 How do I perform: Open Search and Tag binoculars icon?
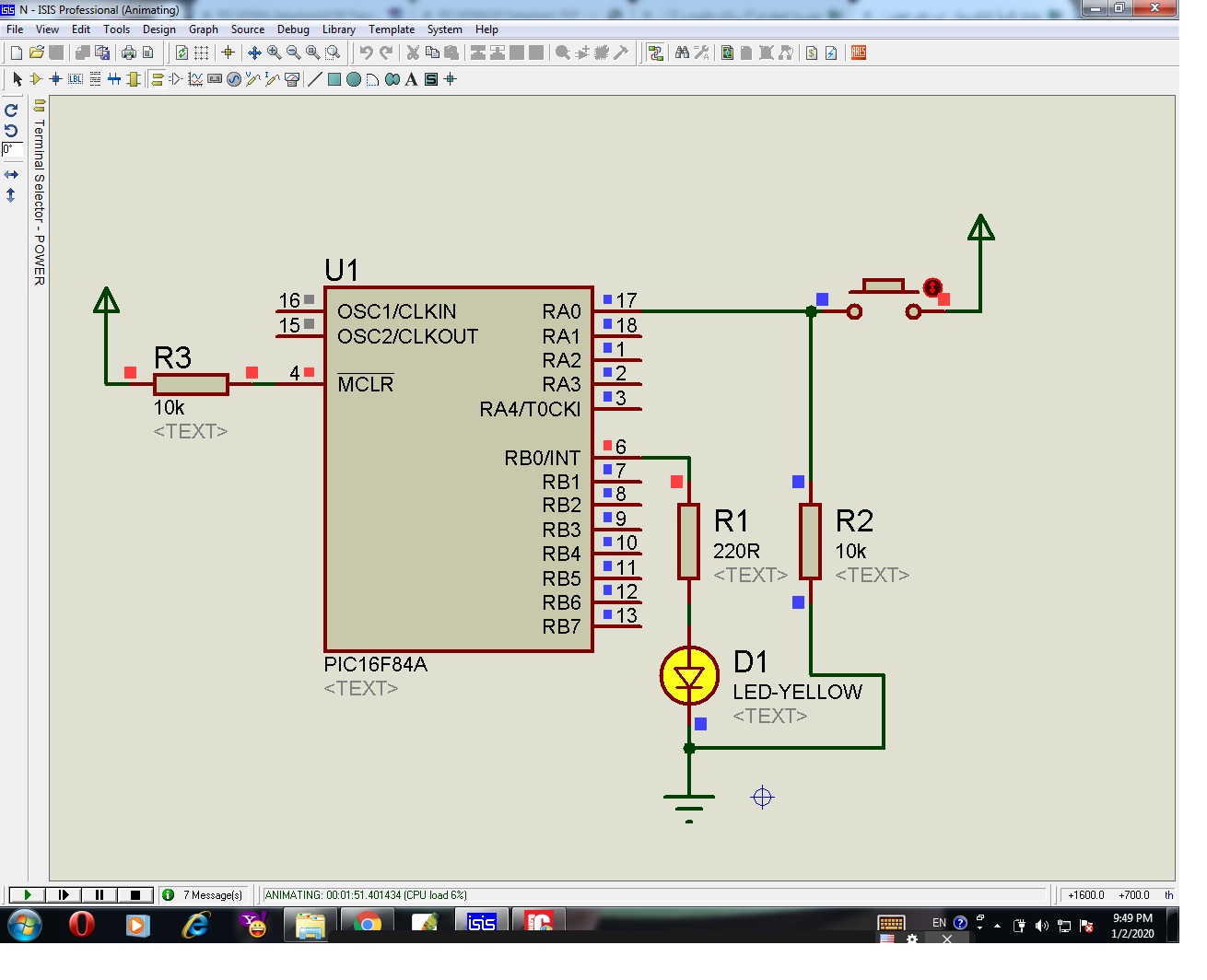682,52
